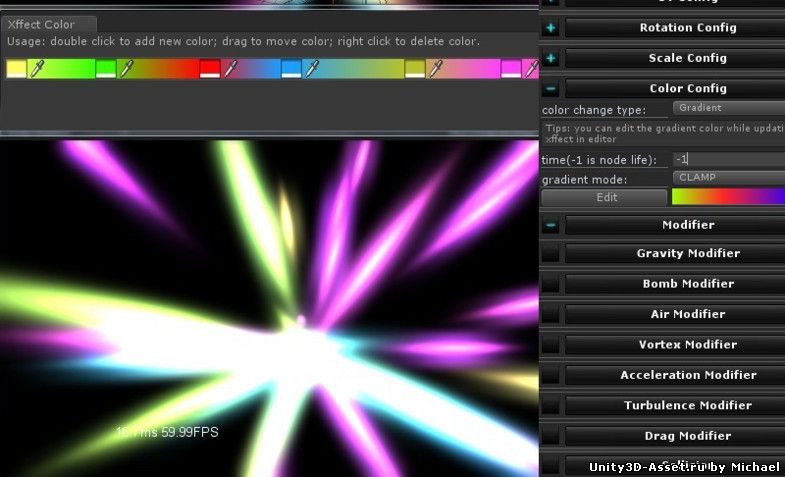Click the Edit gradient button
This screenshot has height=477, width=785.
(x=606, y=197)
